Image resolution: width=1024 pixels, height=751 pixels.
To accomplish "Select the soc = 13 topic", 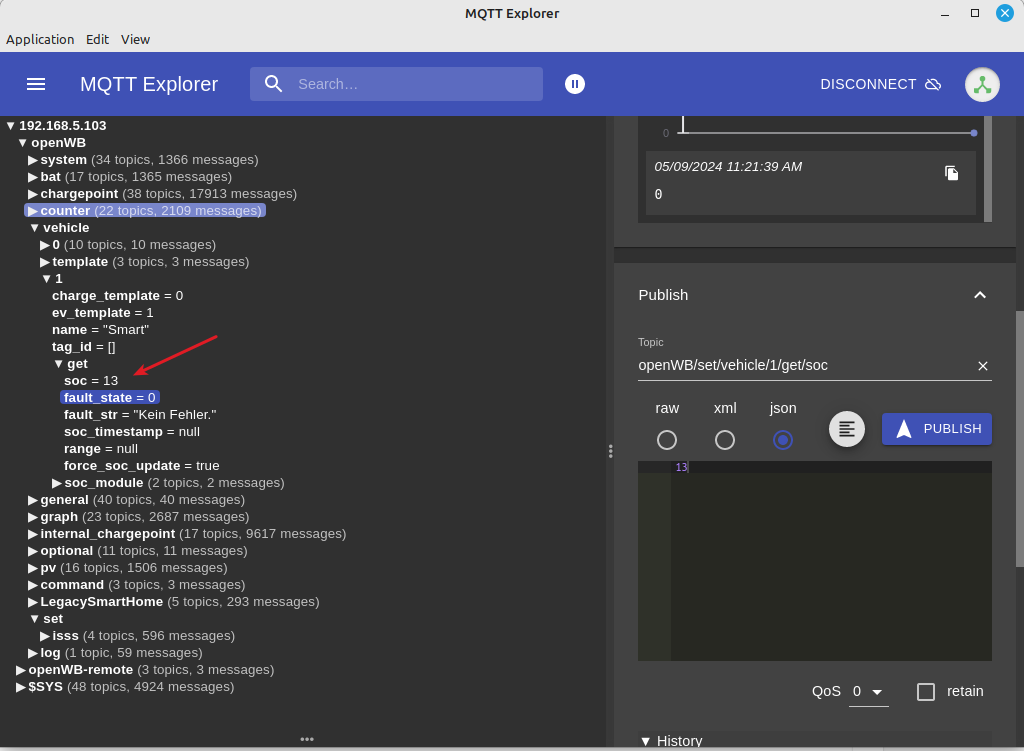I will click(x=91, y=381).
